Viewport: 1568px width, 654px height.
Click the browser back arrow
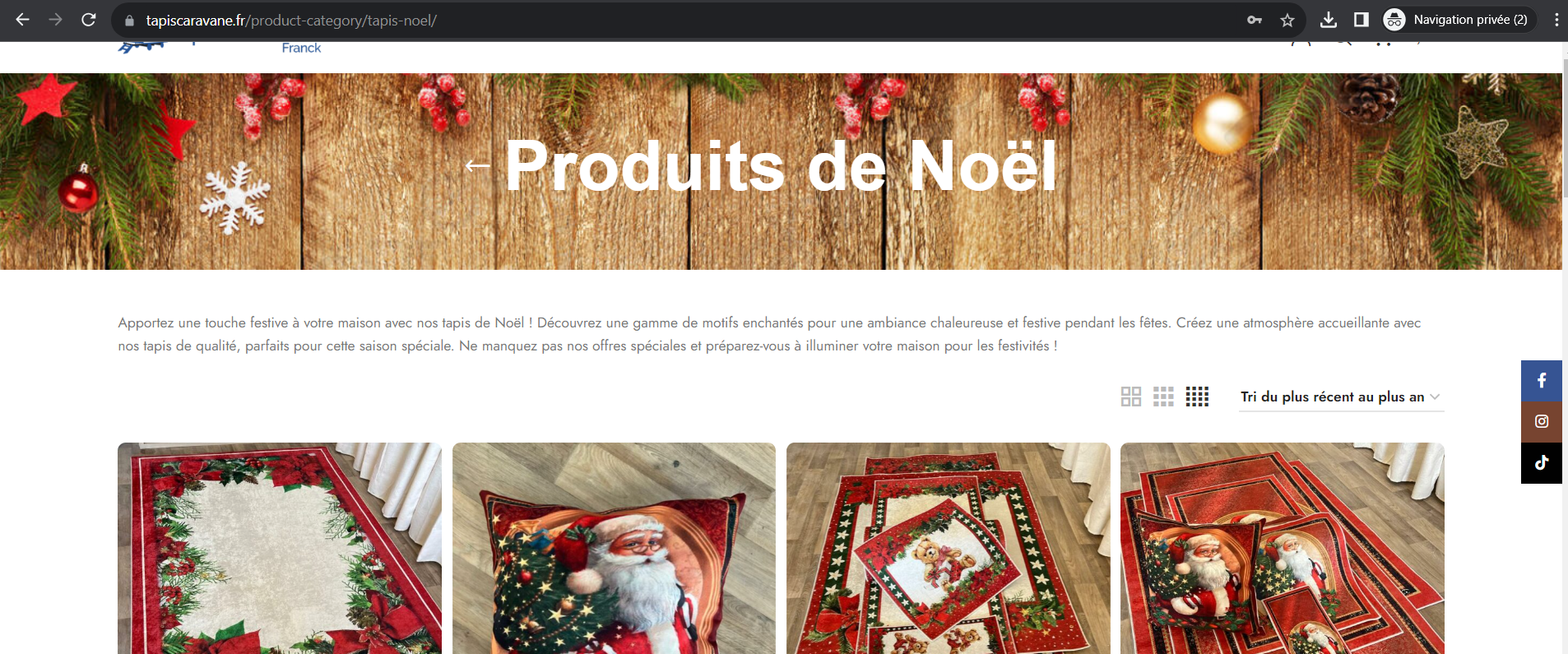[22, 20]
